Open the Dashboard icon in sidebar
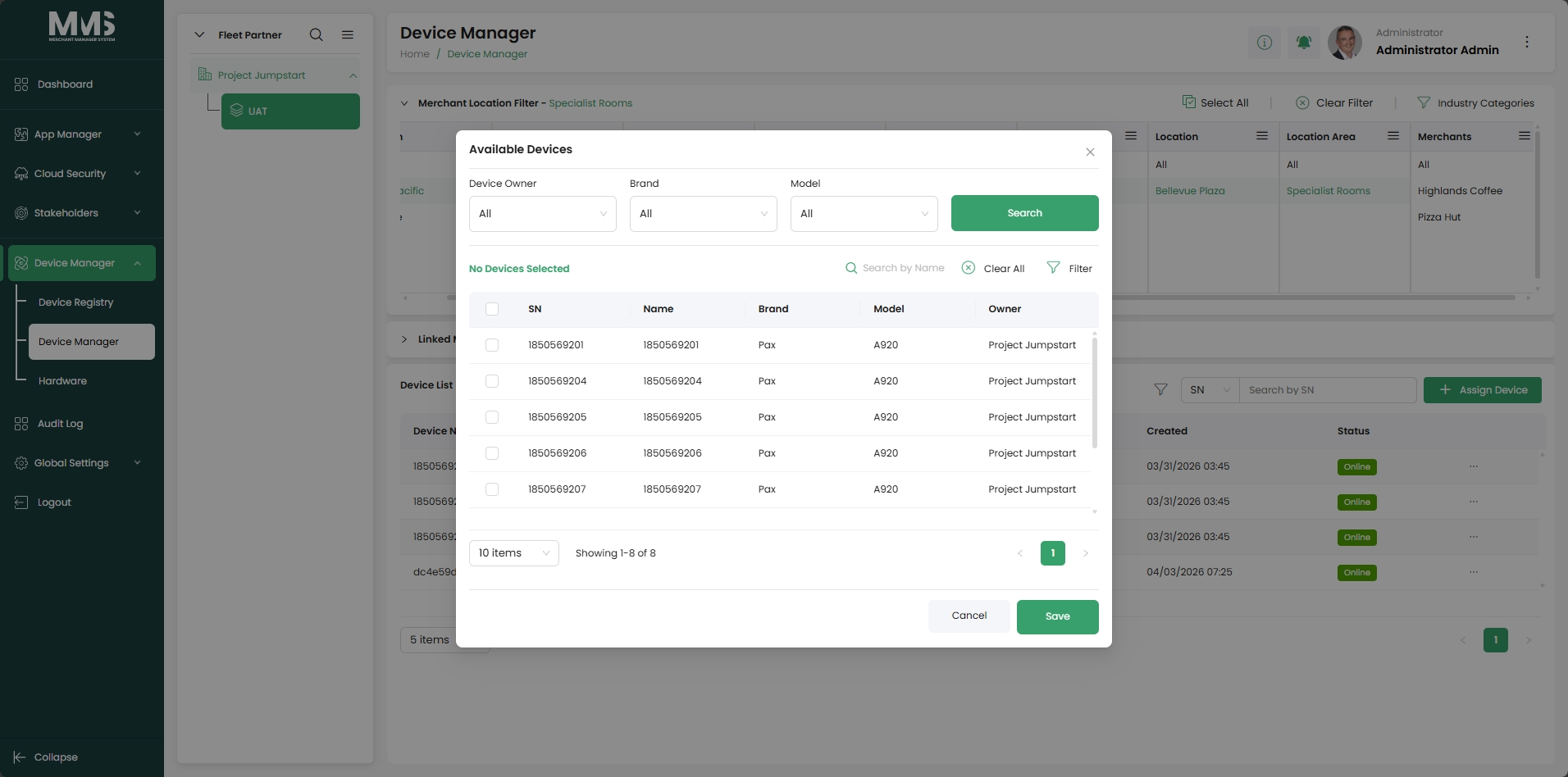Image resolution: width=1568 pixels, height=777 pixels. 21,84
